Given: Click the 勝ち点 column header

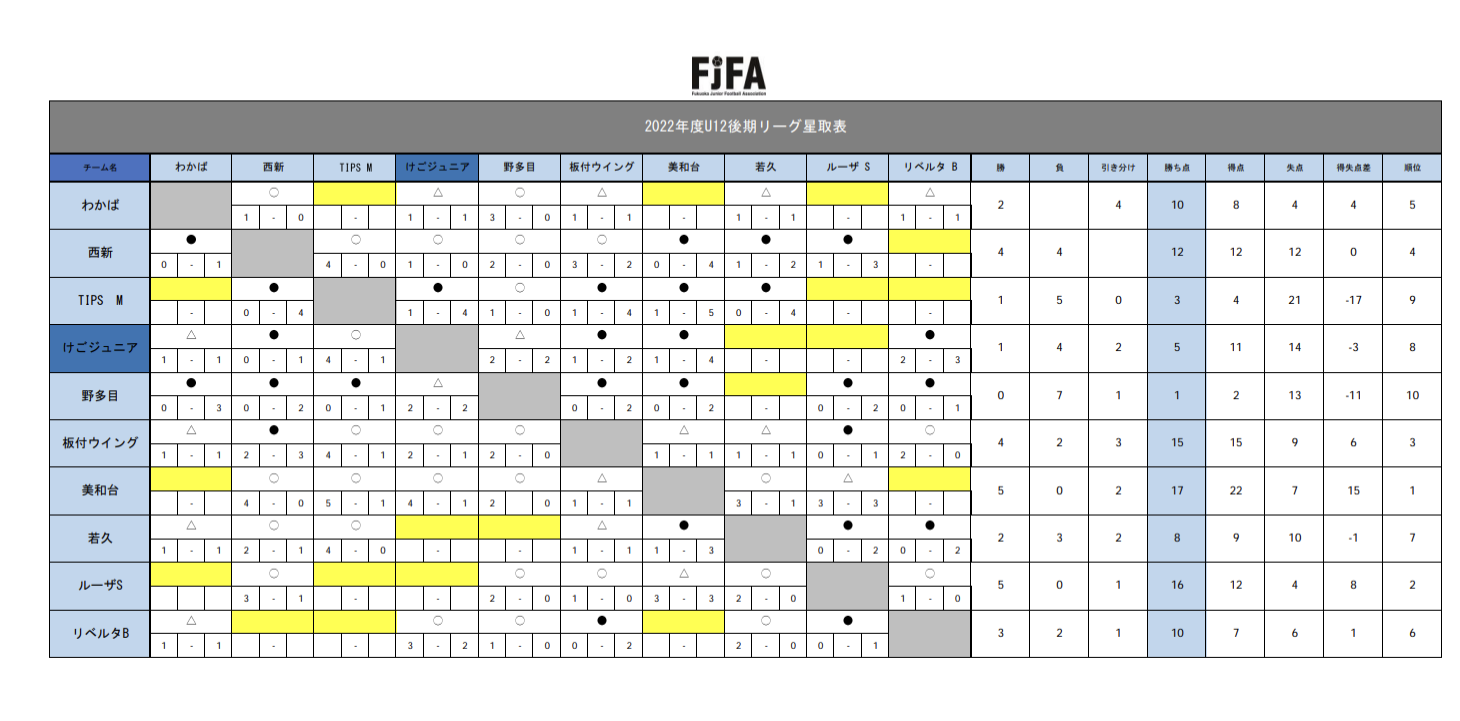Looking at the screenshot, I should [1177, 168].
